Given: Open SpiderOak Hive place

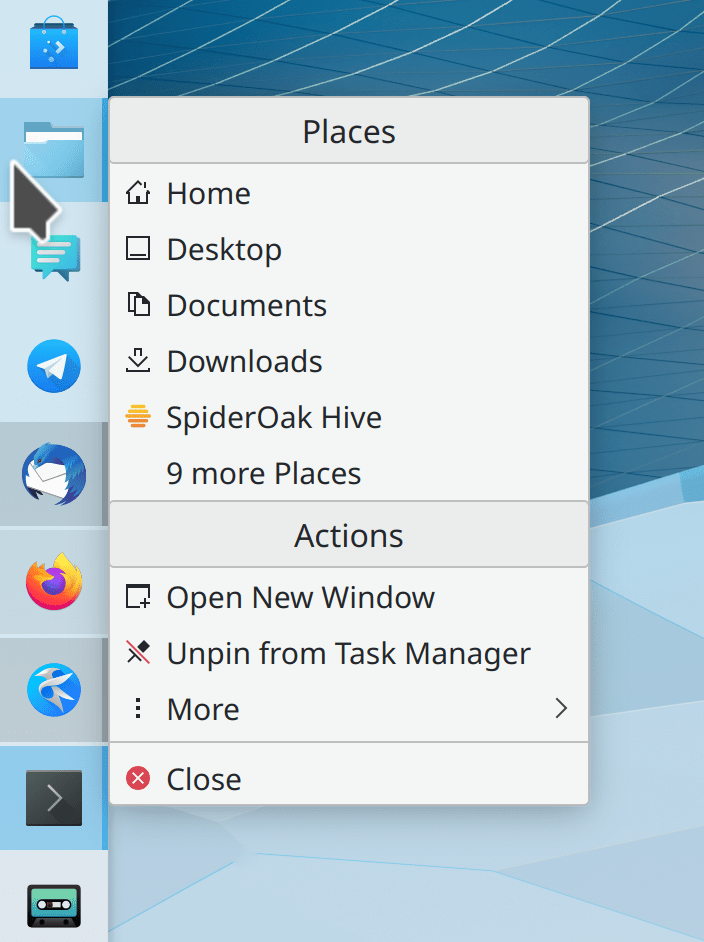Looking at the screenshot, I should point(274,417).
